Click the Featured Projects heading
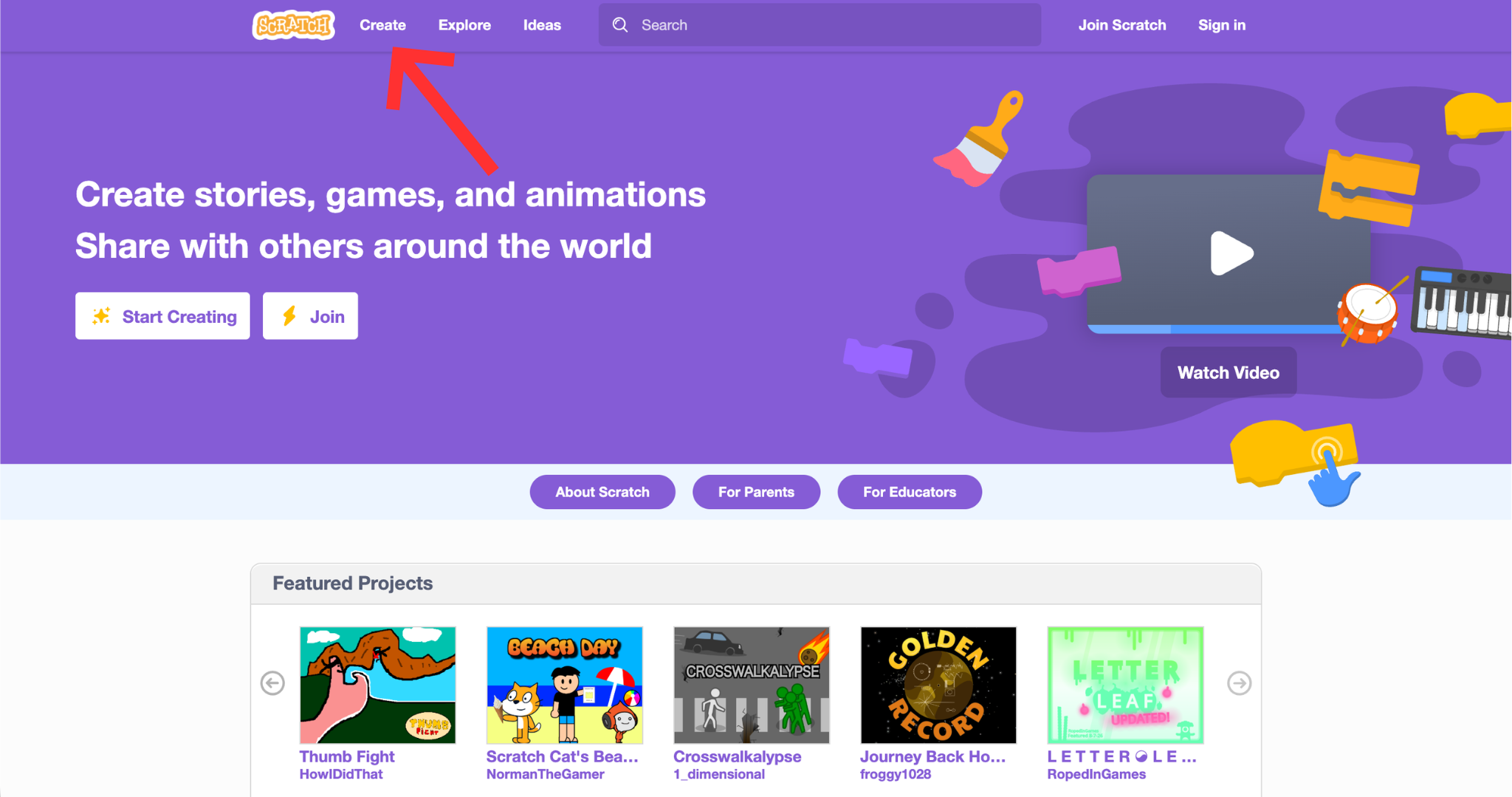This screenshot has height=797, width=1512. point(353,583)
